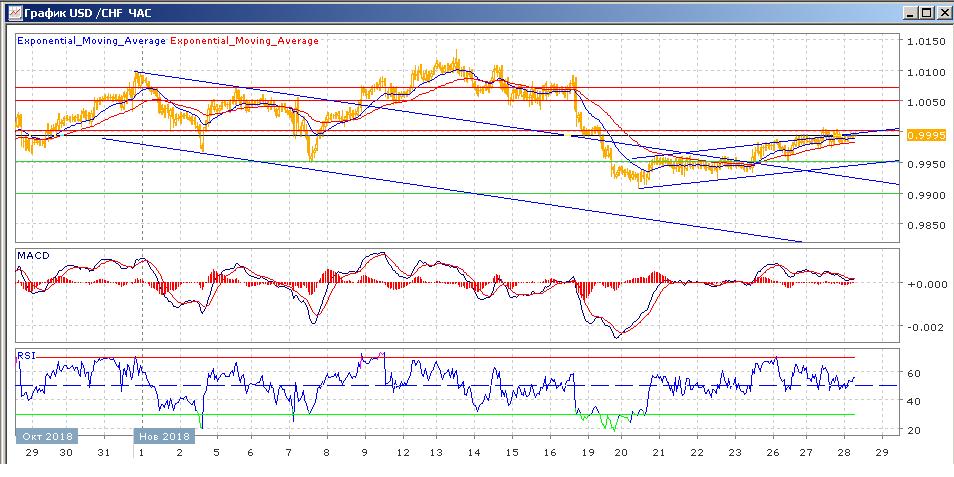Click date 13 on time axis
954x477 pixels.
pos(438,453)
